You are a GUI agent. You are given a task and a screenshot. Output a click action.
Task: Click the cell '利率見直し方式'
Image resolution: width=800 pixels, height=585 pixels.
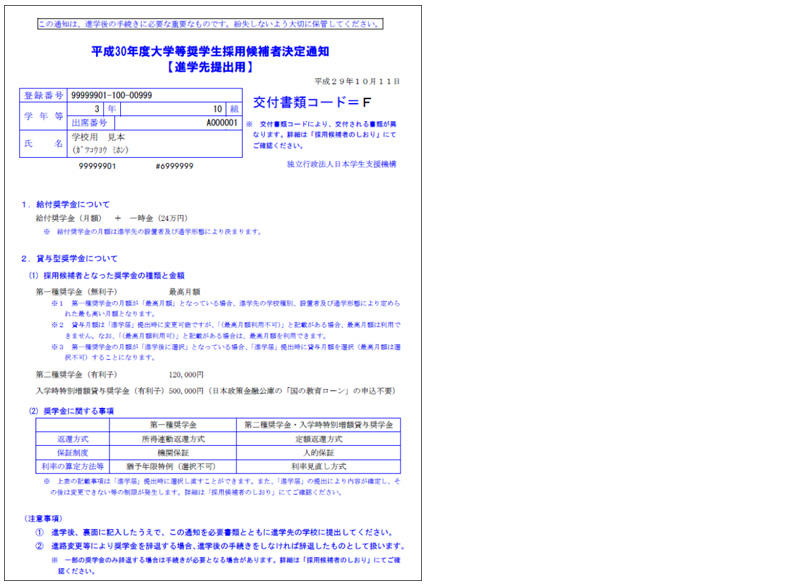(318, 467)
